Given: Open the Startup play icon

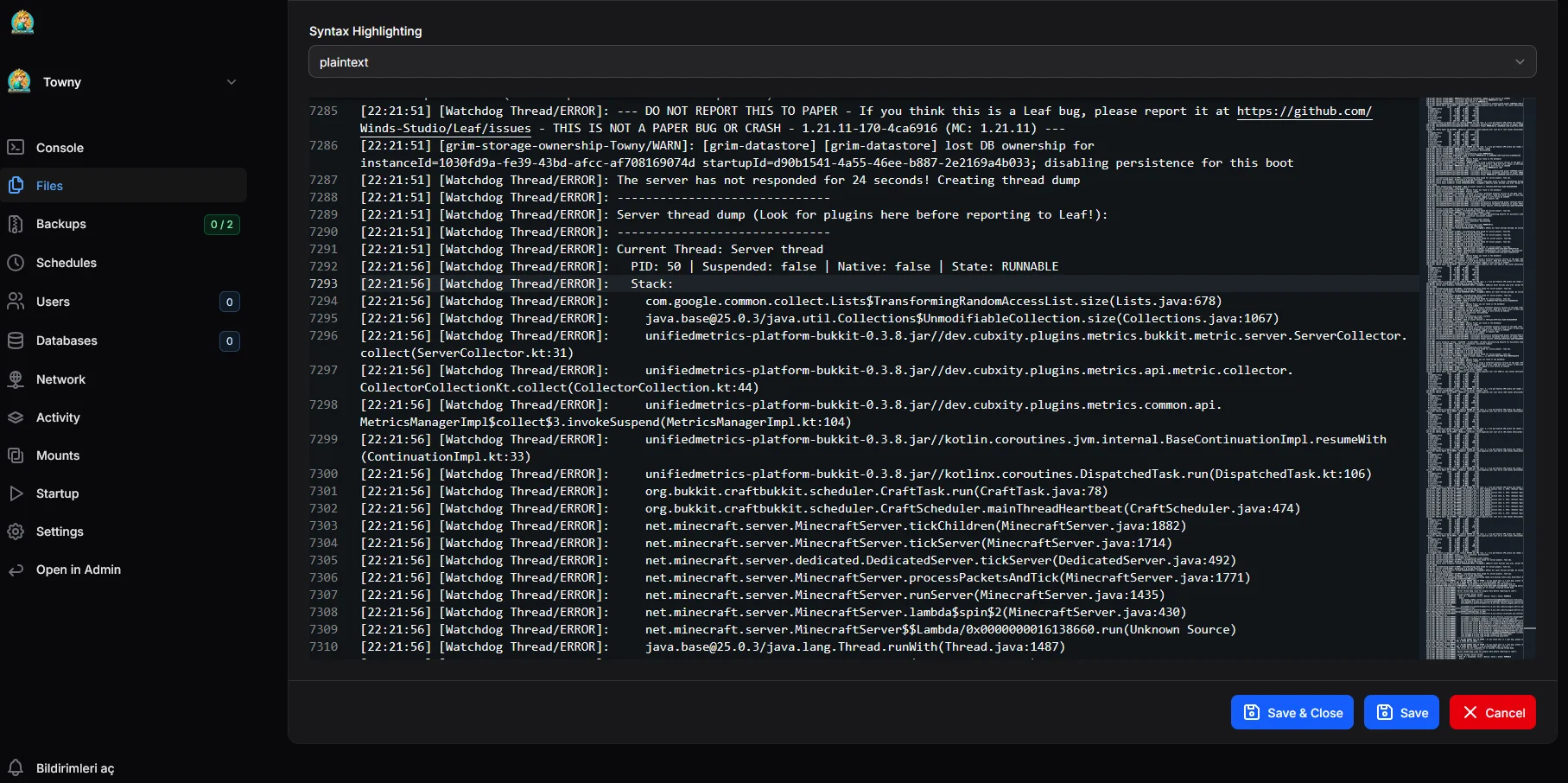Looking at the screenshot, I should pyautogui.click(x=16, y=493).
